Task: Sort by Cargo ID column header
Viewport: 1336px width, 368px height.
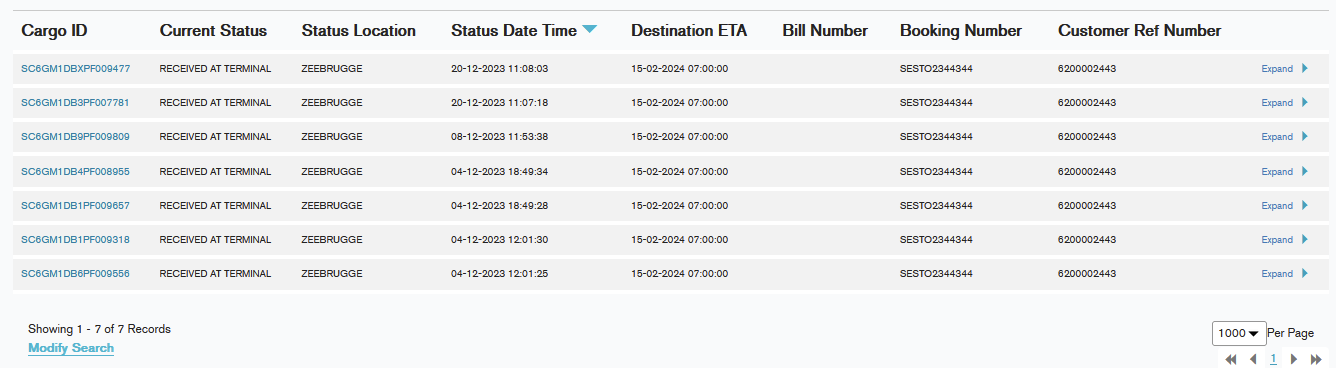Action: (55, 31)
